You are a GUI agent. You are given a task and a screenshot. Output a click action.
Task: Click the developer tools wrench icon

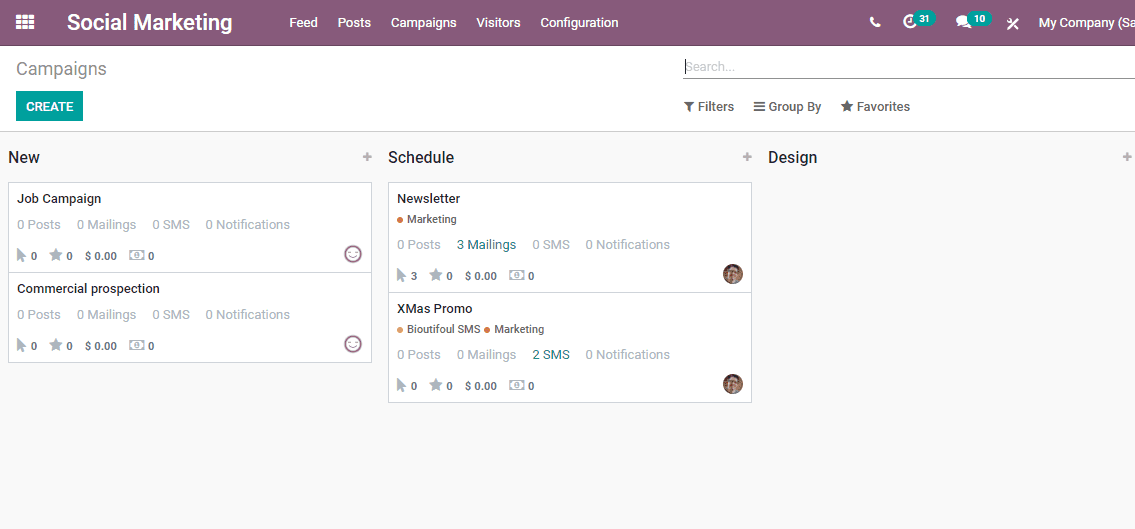1013,23
